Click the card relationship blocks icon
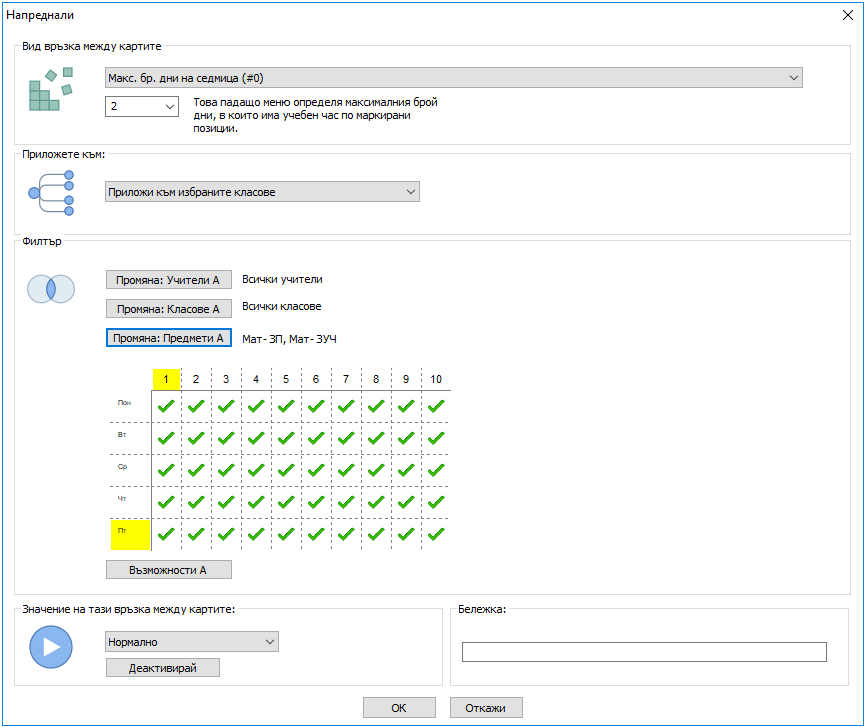 50,89
